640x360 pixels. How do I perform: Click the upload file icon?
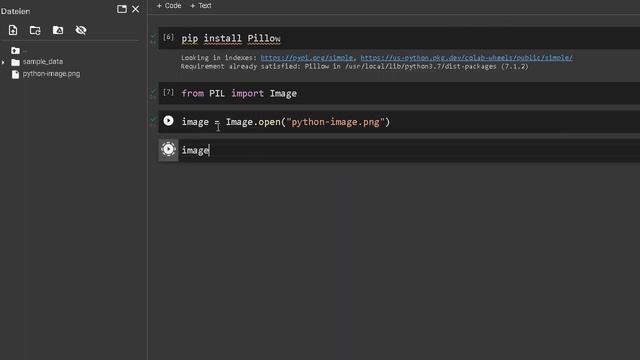coord(13,30)
